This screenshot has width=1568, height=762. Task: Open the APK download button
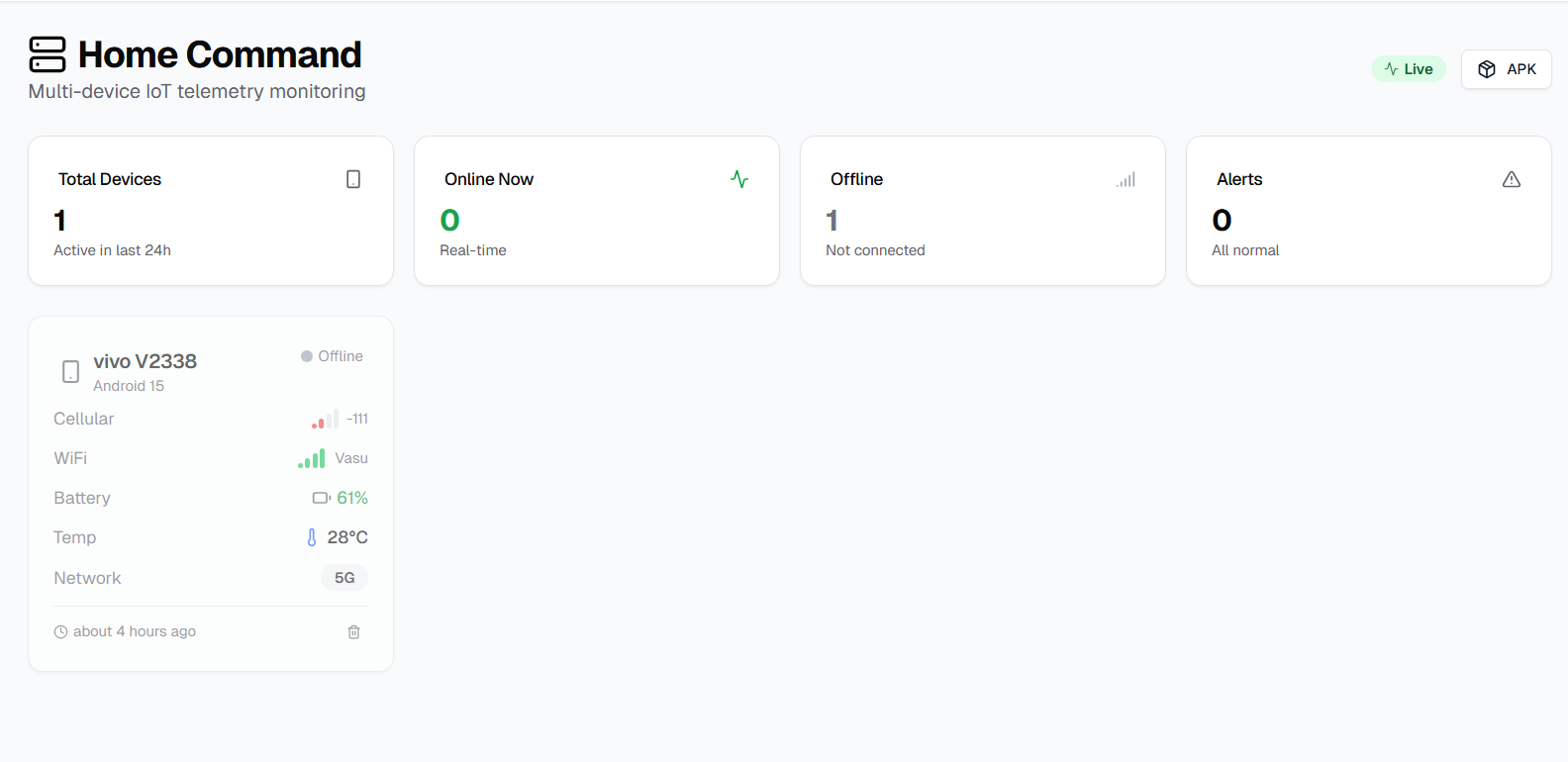click(1506, 69)
